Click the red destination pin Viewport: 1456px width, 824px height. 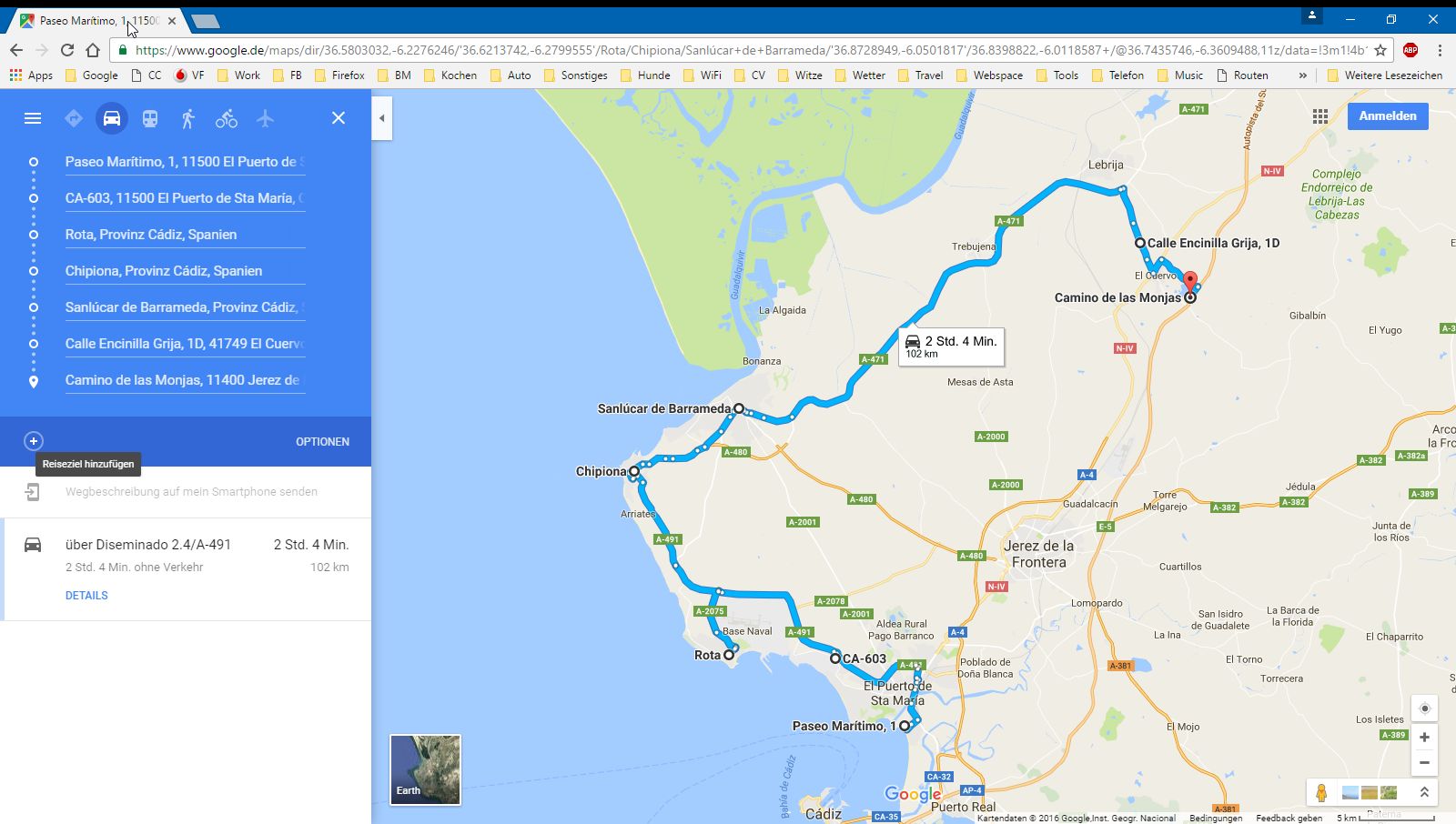[1190, 281]
